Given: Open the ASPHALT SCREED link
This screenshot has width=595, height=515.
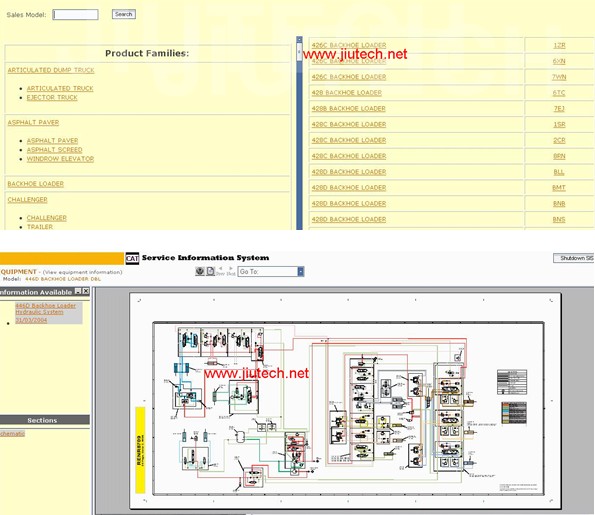Looking at the screenshot, I should click(x=54, y=150).
